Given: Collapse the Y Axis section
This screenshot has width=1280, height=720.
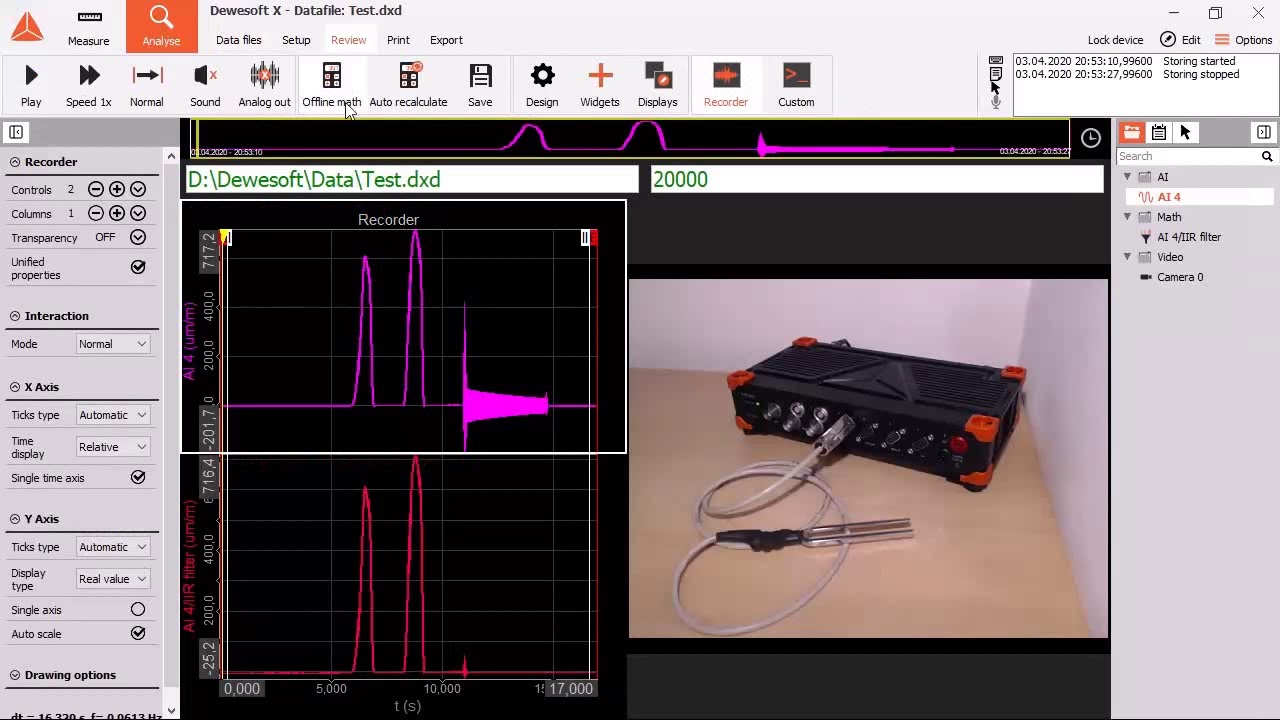Looking at the screenshot, I should (x=15, y=519).
